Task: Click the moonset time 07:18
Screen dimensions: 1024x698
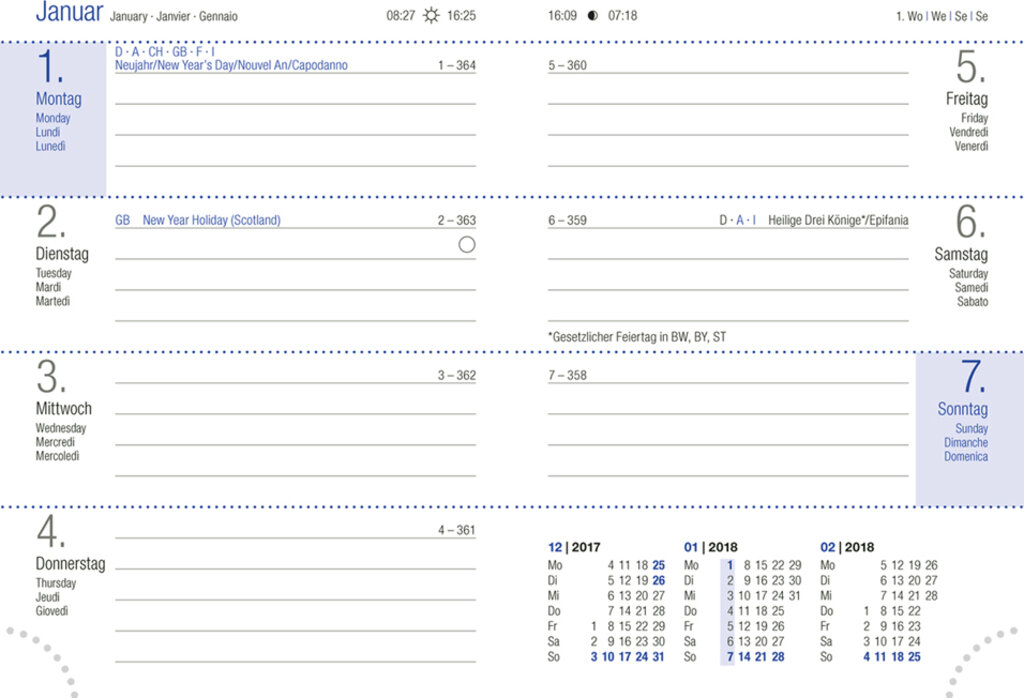Action: pyautogui.click(x=622, y=16)
